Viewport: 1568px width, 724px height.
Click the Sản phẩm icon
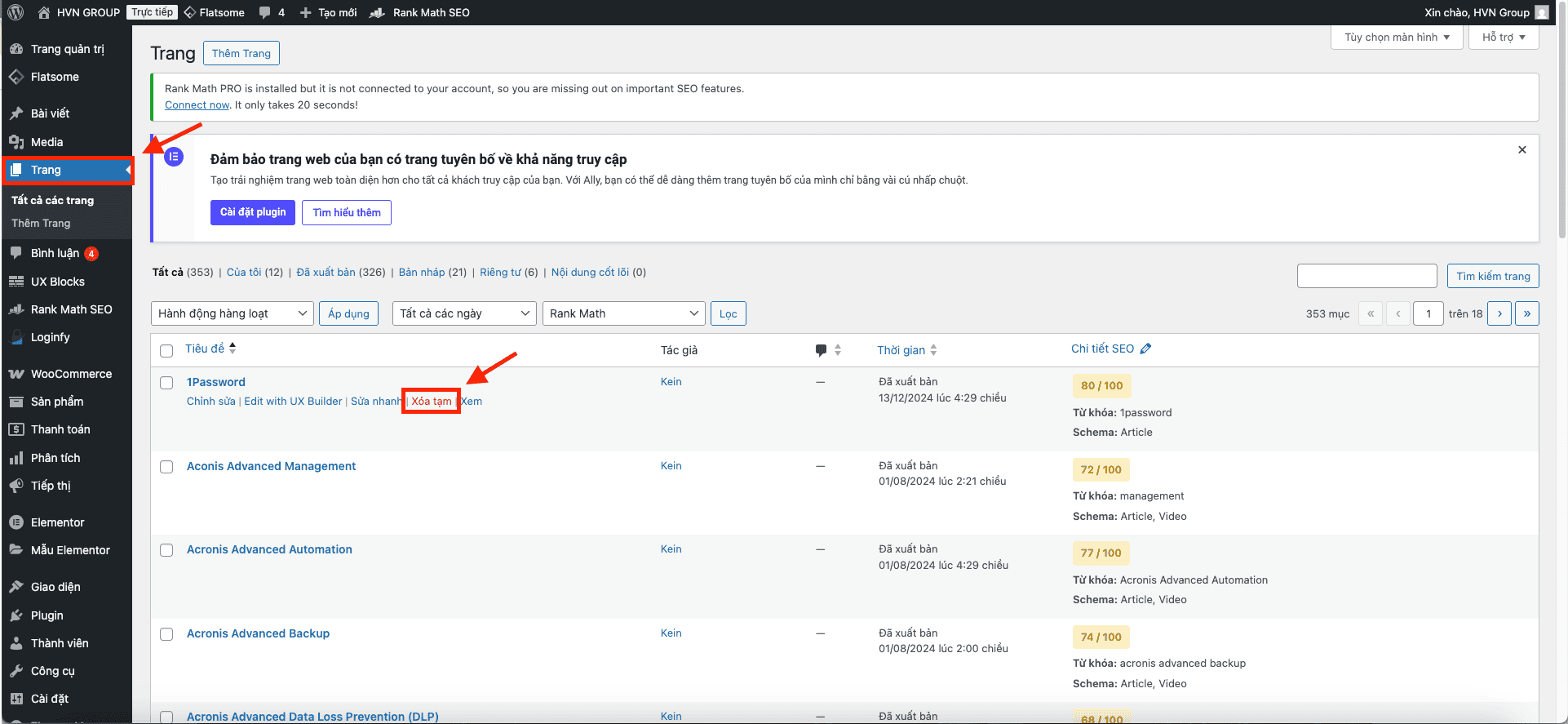click(16, 402)
